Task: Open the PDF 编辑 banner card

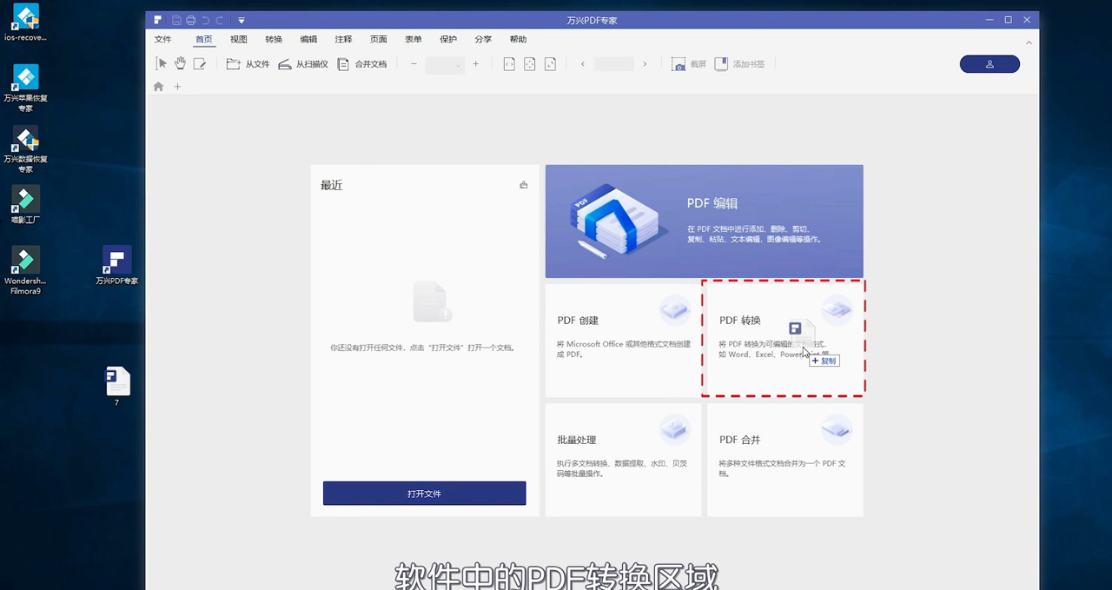Action: click(704, 221)
